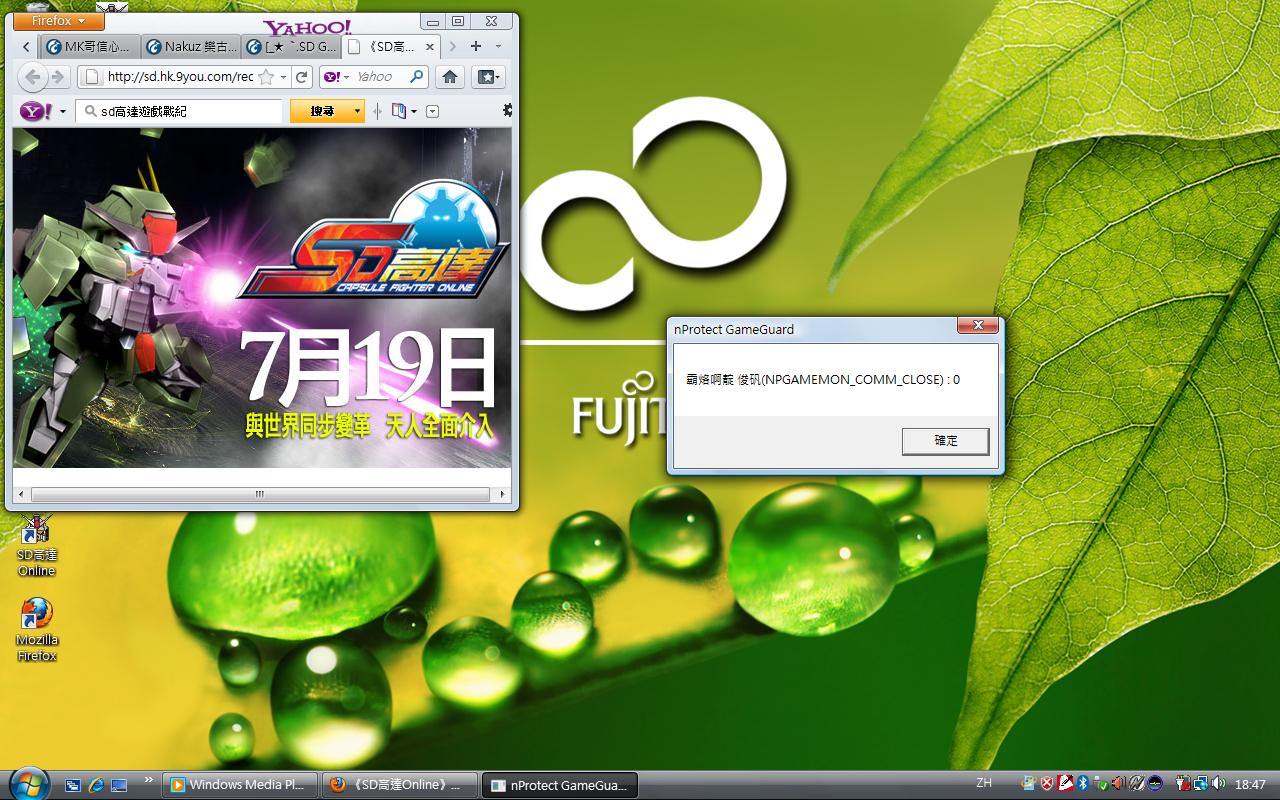This screenshot has height=800, width=1280.
Task: Open the Mozilla Firefox desktop shortcut
Action: click(37, 630)
